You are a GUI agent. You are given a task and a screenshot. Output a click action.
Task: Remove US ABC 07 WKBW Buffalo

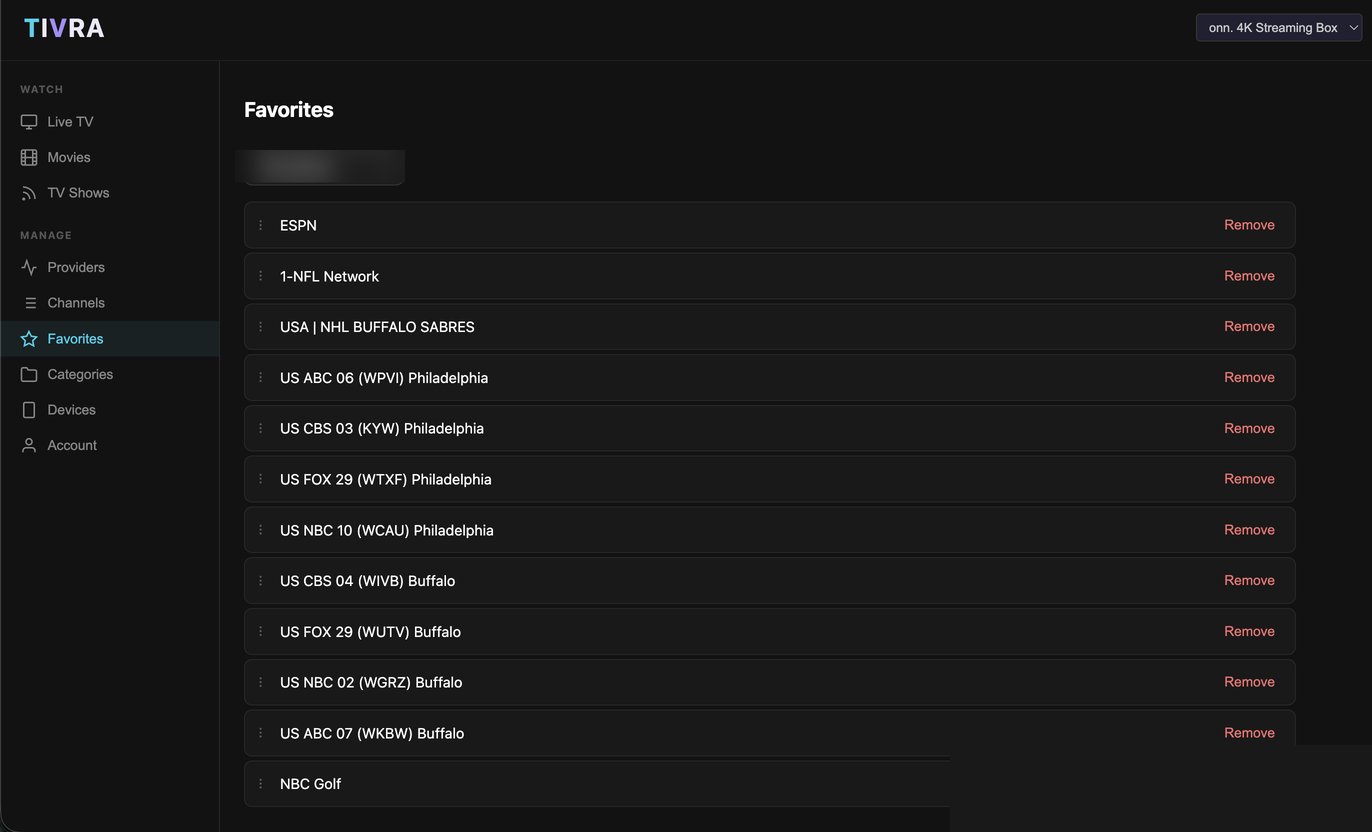pos(1249,733)
